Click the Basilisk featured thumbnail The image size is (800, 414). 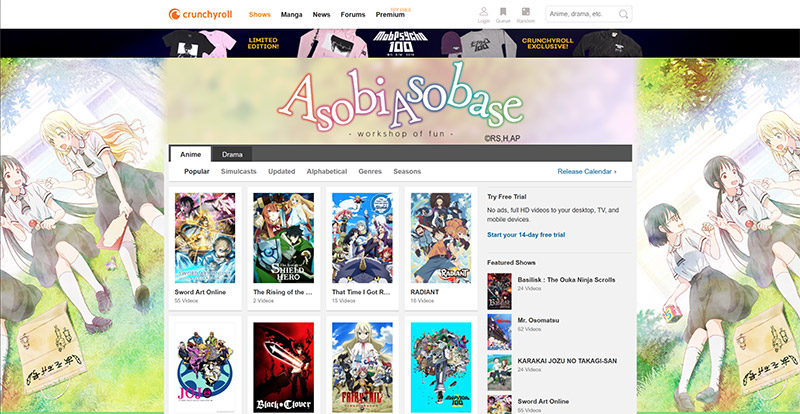(499, 290)
